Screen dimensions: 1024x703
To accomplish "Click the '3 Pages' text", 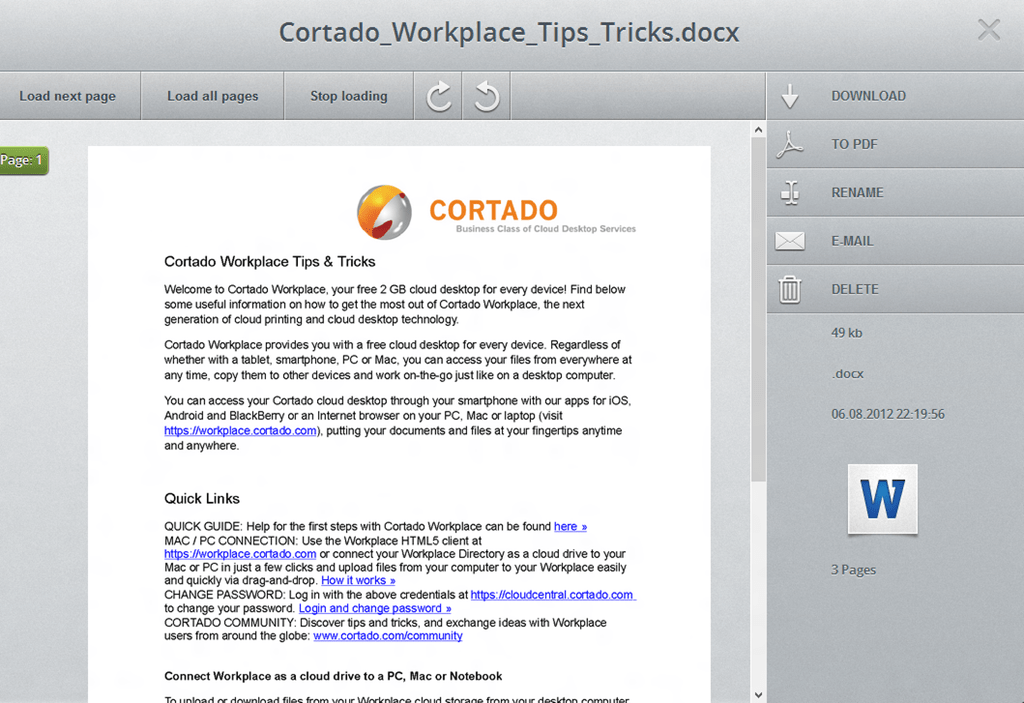I will (853, 570).
